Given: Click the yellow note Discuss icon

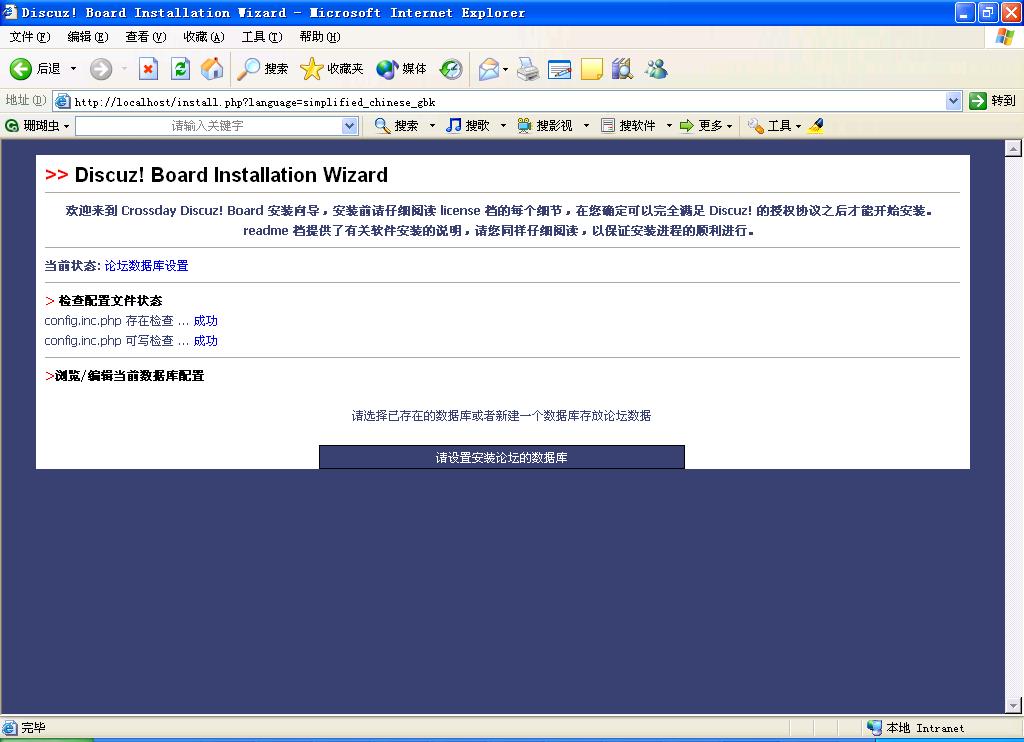Looking at the screenshot, I should [592, 69].
